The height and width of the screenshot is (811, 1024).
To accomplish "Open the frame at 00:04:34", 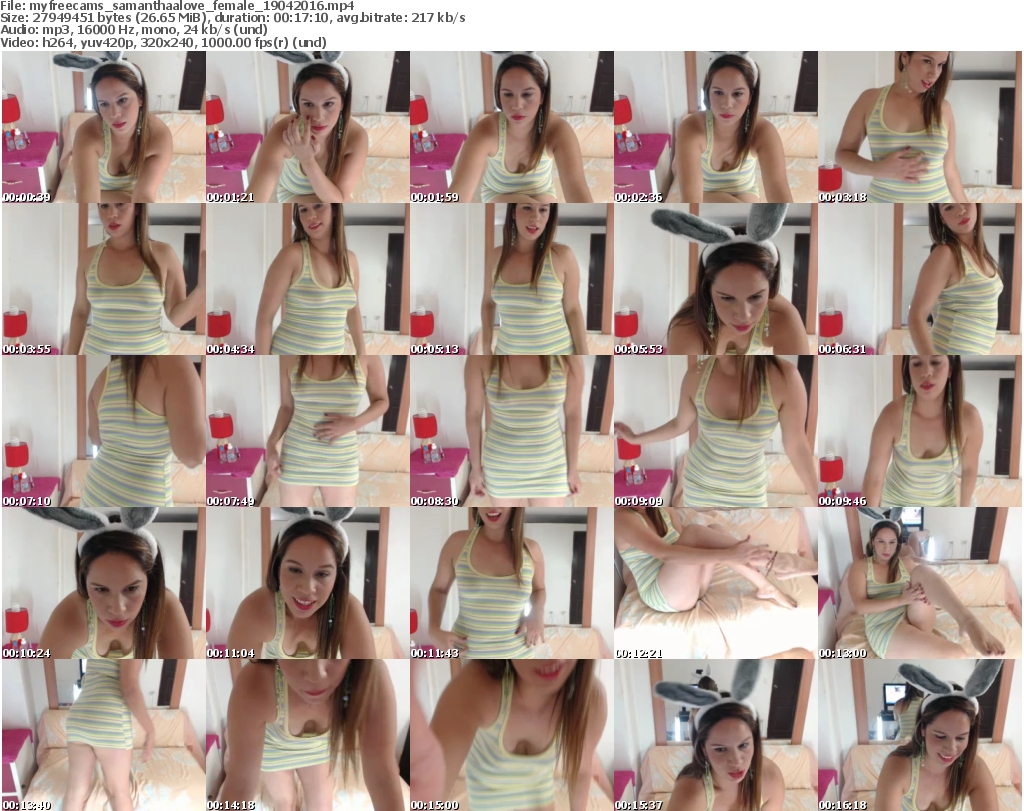I will [308, 279].
